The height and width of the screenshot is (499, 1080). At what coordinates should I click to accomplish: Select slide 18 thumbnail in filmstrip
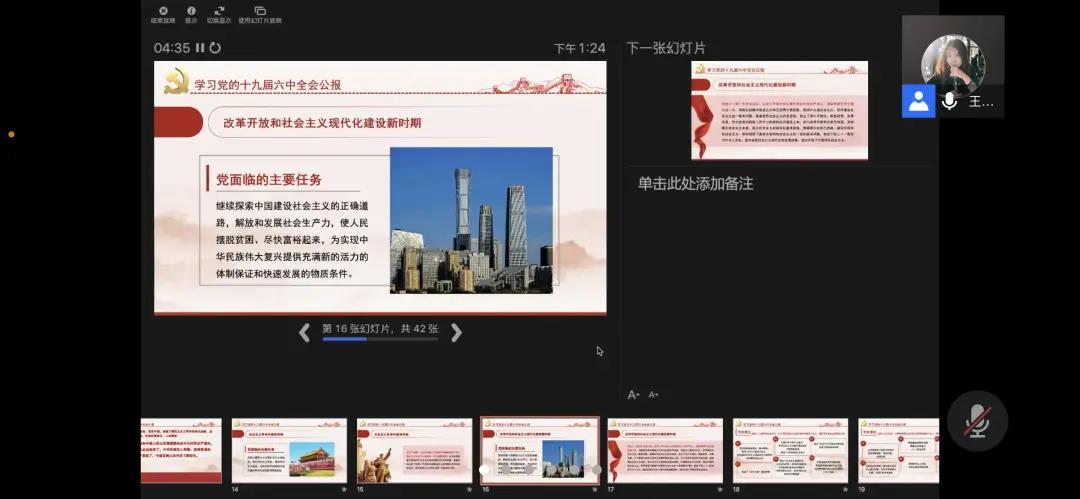click(790, 451)
